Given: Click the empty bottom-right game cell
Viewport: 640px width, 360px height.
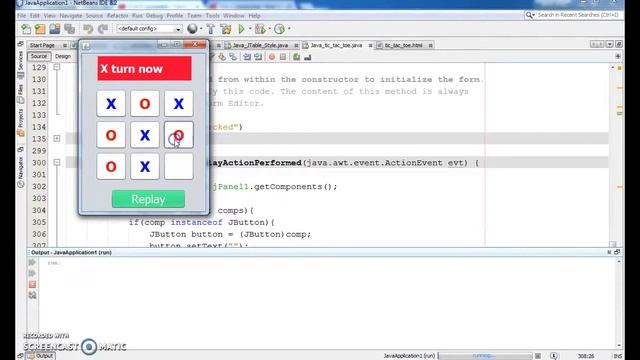Looking at the screenshot, I should click(179, 166).
